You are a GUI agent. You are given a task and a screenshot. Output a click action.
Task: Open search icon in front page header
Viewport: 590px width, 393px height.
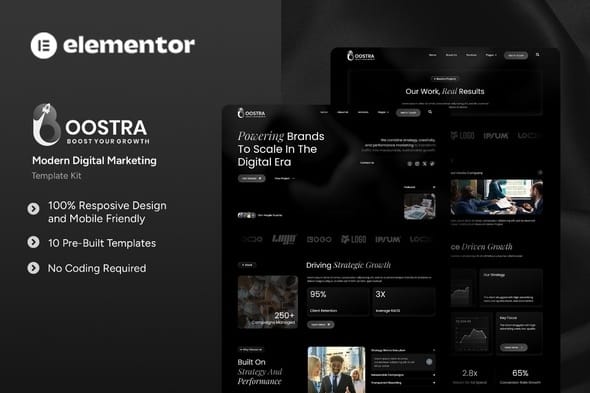click(430, 112)
